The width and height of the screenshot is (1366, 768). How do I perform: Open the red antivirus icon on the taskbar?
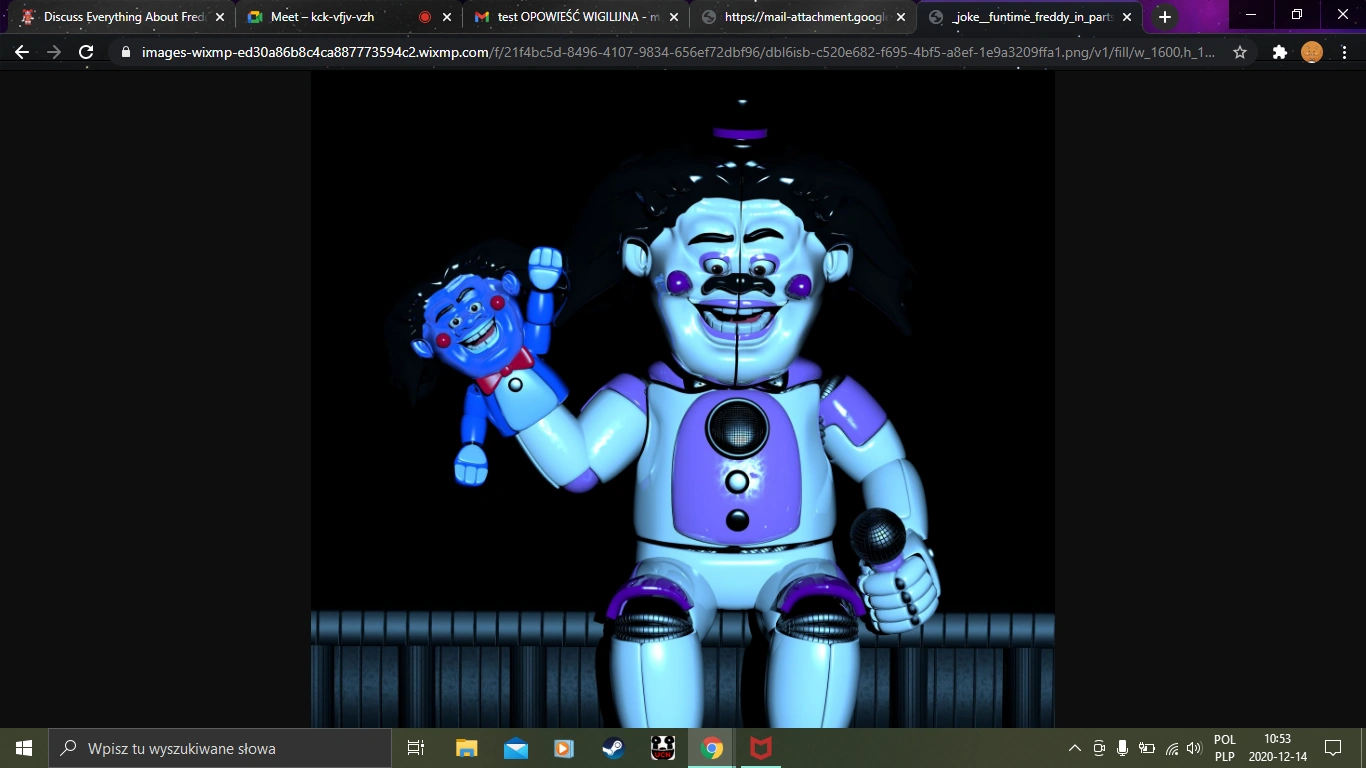[x=759, y=747]
